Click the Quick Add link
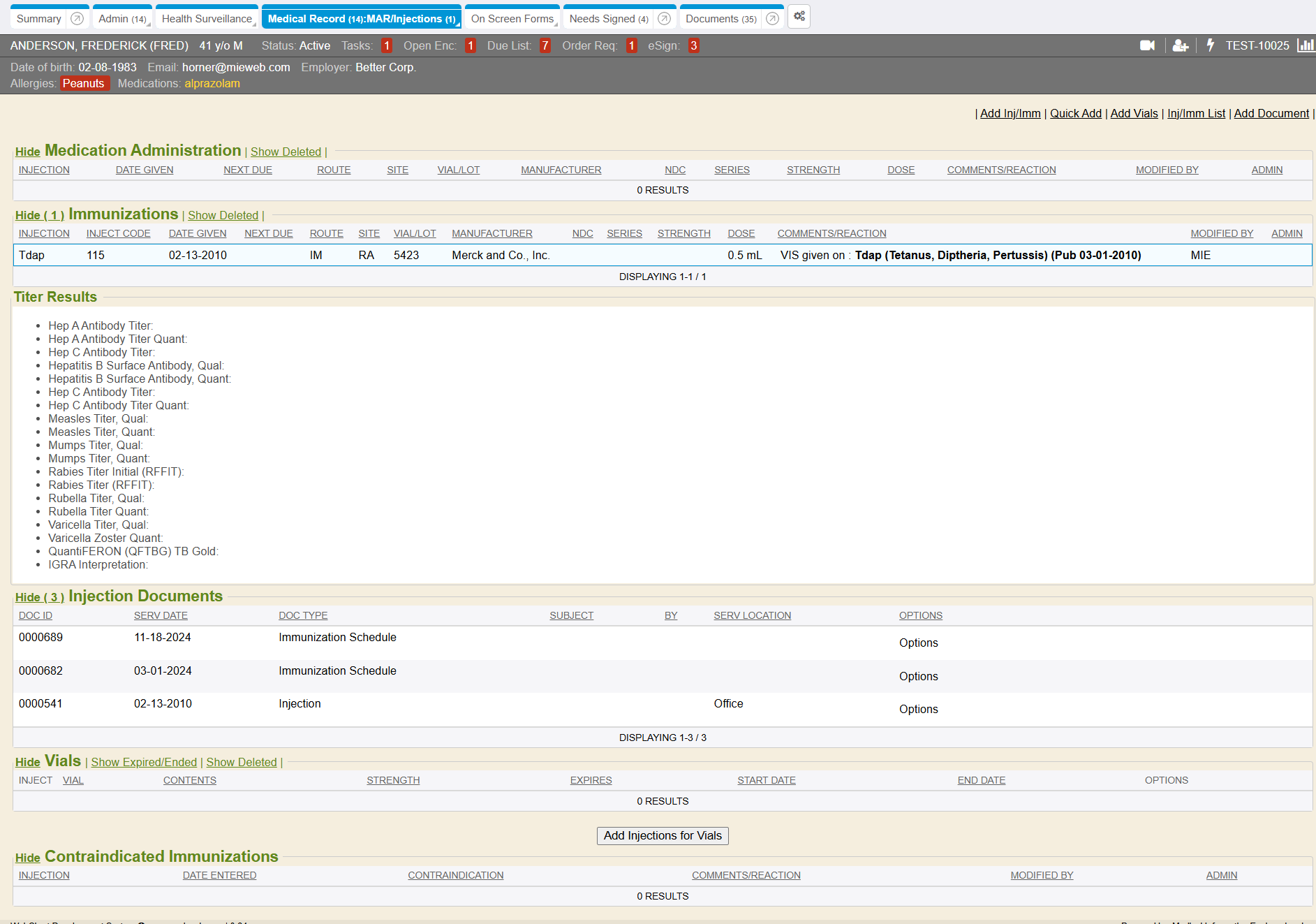Viewport: 1316px width, 924px height. [x=1075, y=114]
